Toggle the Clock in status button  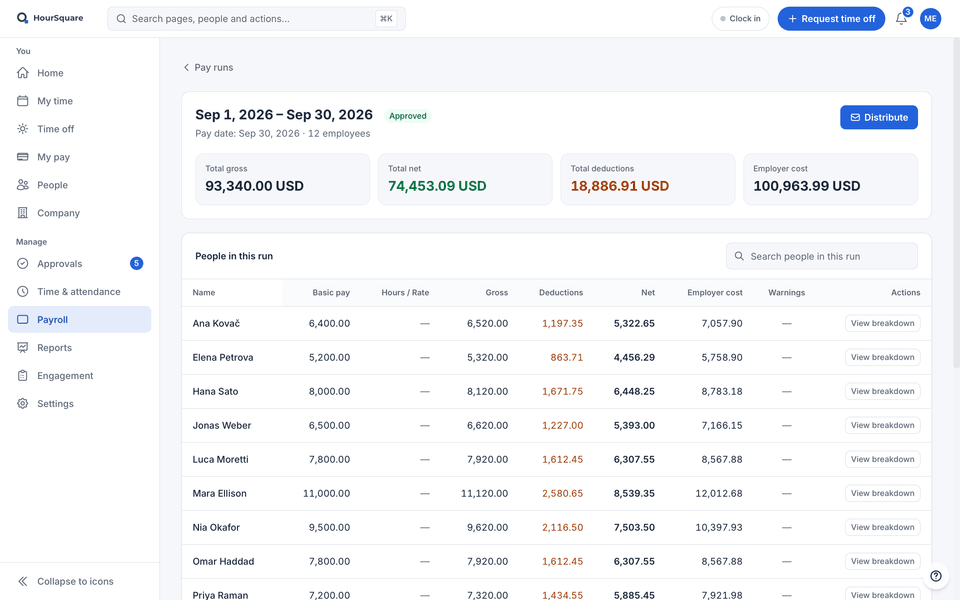[740, 19]
